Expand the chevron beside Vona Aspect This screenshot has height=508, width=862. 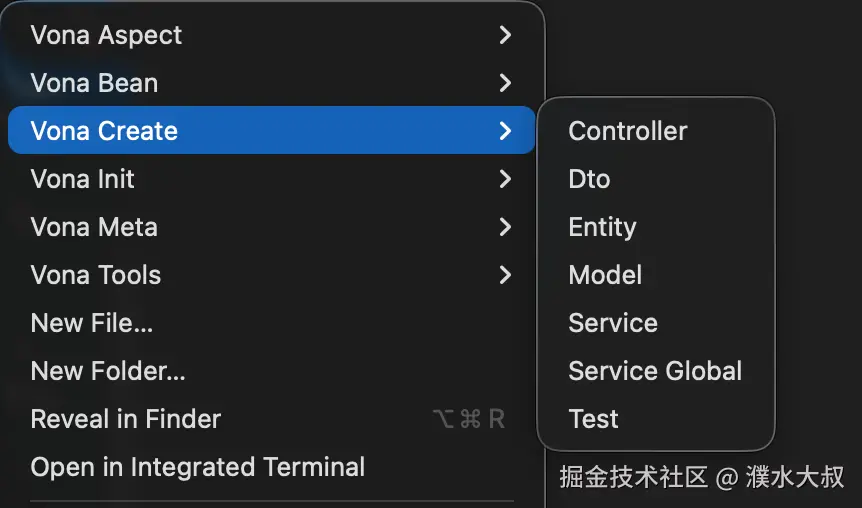[x=505, y=35]
